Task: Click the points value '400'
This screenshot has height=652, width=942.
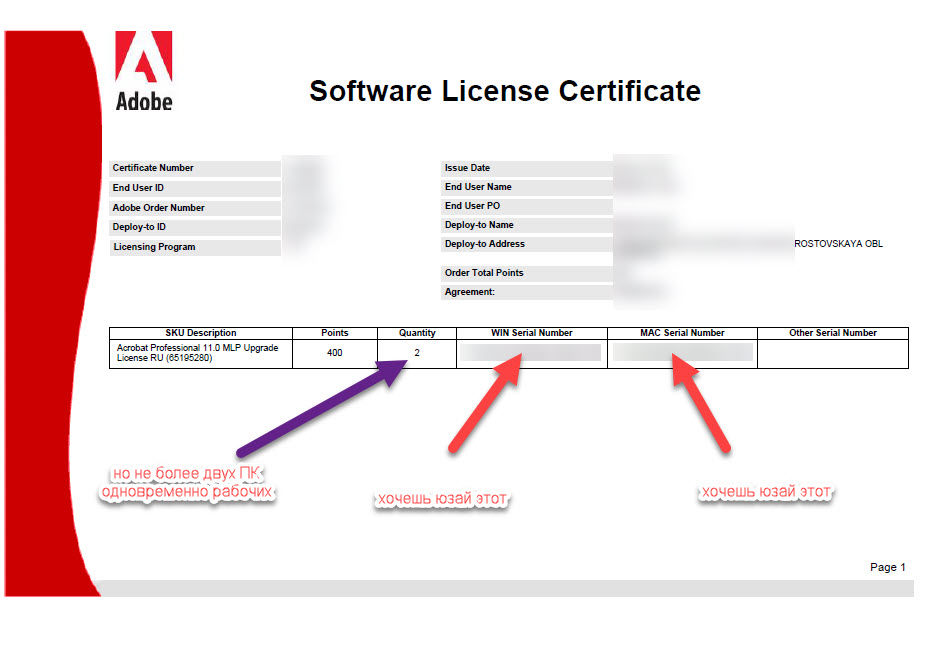Action: (335, 353)
